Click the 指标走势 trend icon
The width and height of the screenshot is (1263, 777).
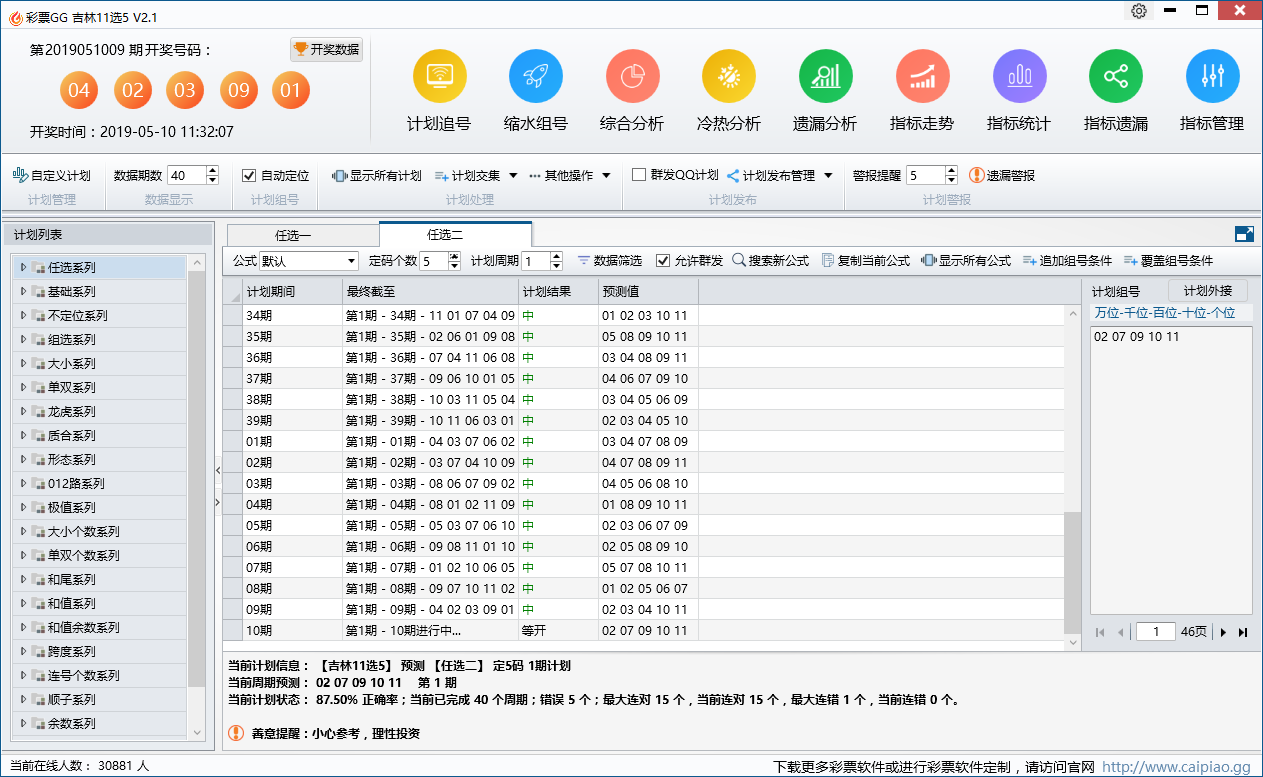click(921, 76)
